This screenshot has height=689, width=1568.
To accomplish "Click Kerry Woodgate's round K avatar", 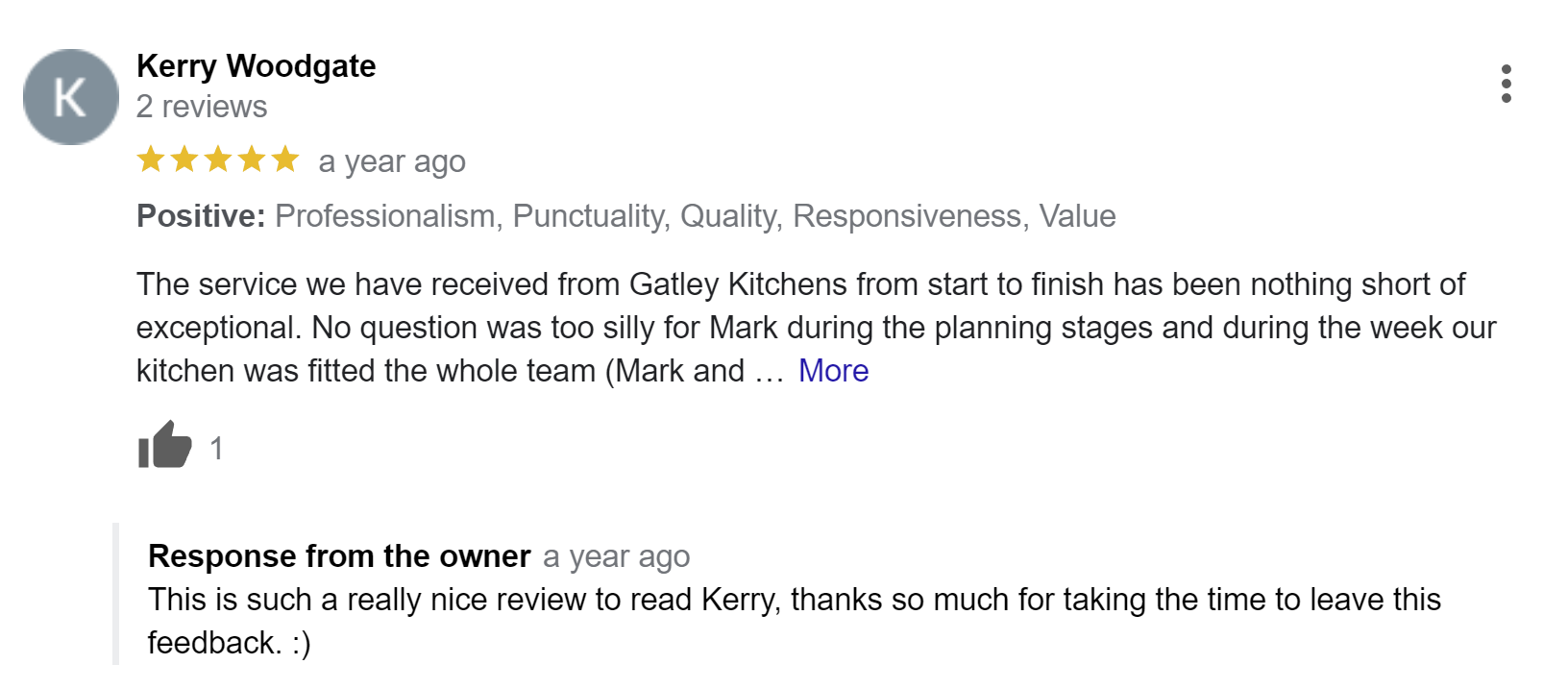I will pos(71,97).
